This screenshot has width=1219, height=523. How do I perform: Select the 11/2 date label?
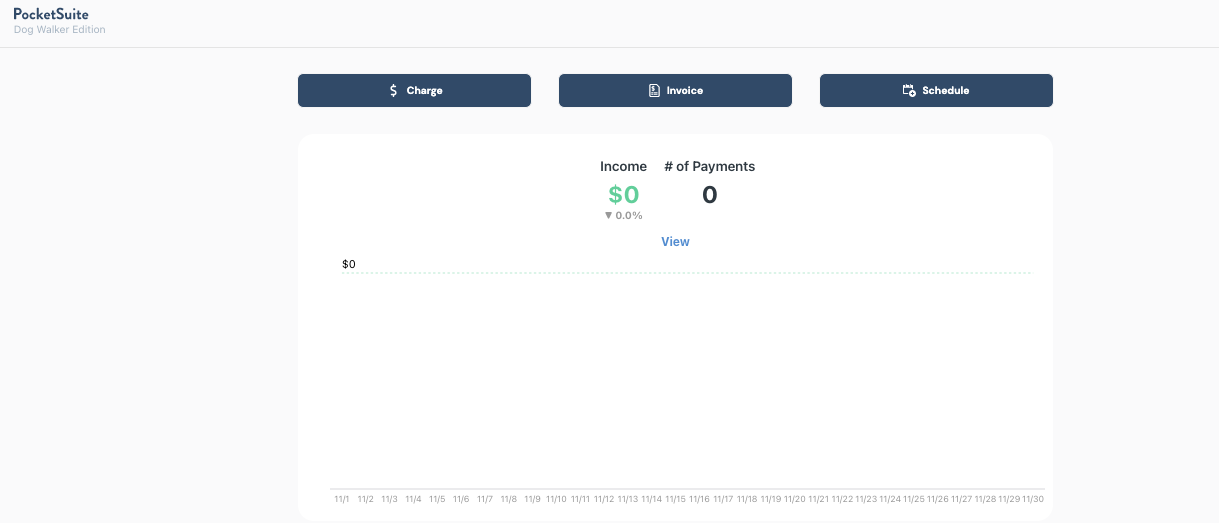point(366,499)
